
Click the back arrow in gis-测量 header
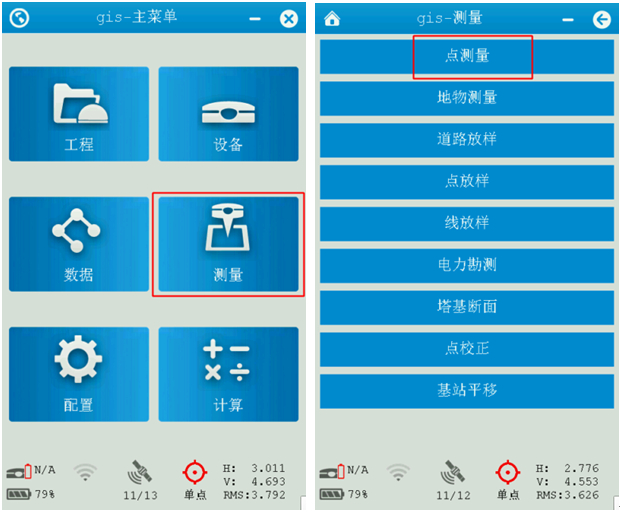tap(602, 19)
